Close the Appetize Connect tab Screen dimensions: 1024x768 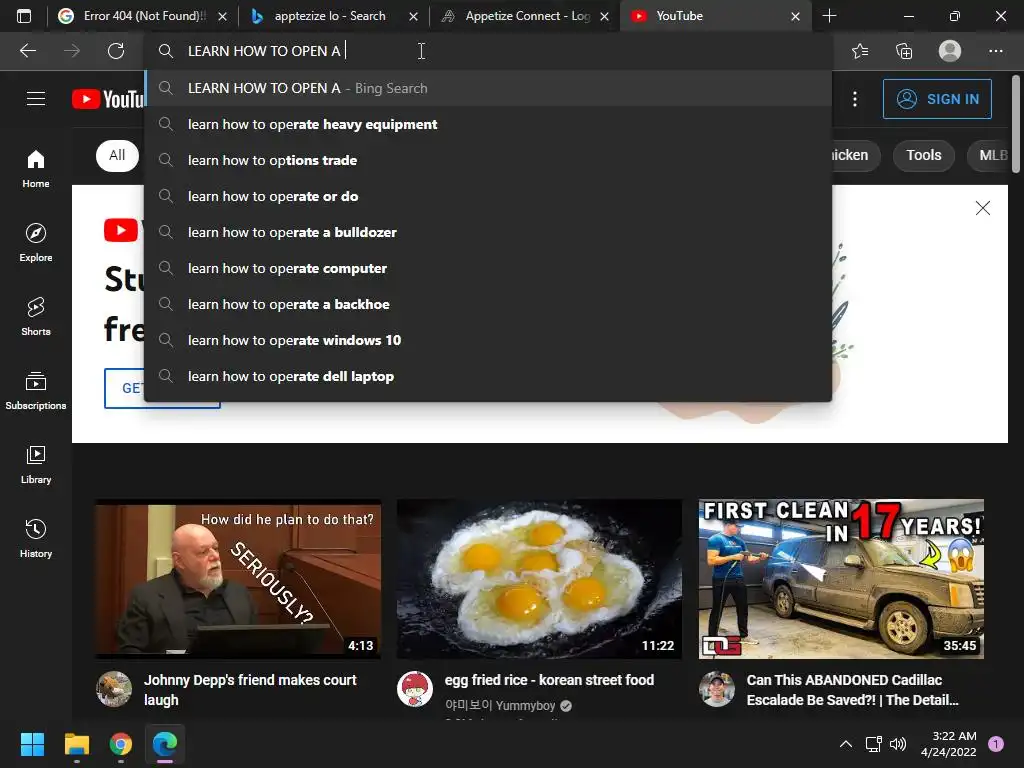pyautogui.click(x=604, y=16)
